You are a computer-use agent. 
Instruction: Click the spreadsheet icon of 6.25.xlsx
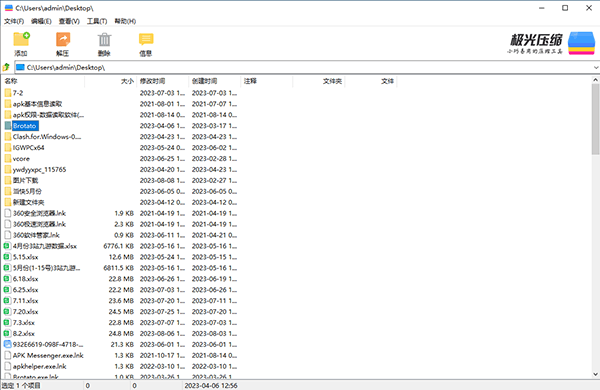pyautogui.click(x=7, y=290)
